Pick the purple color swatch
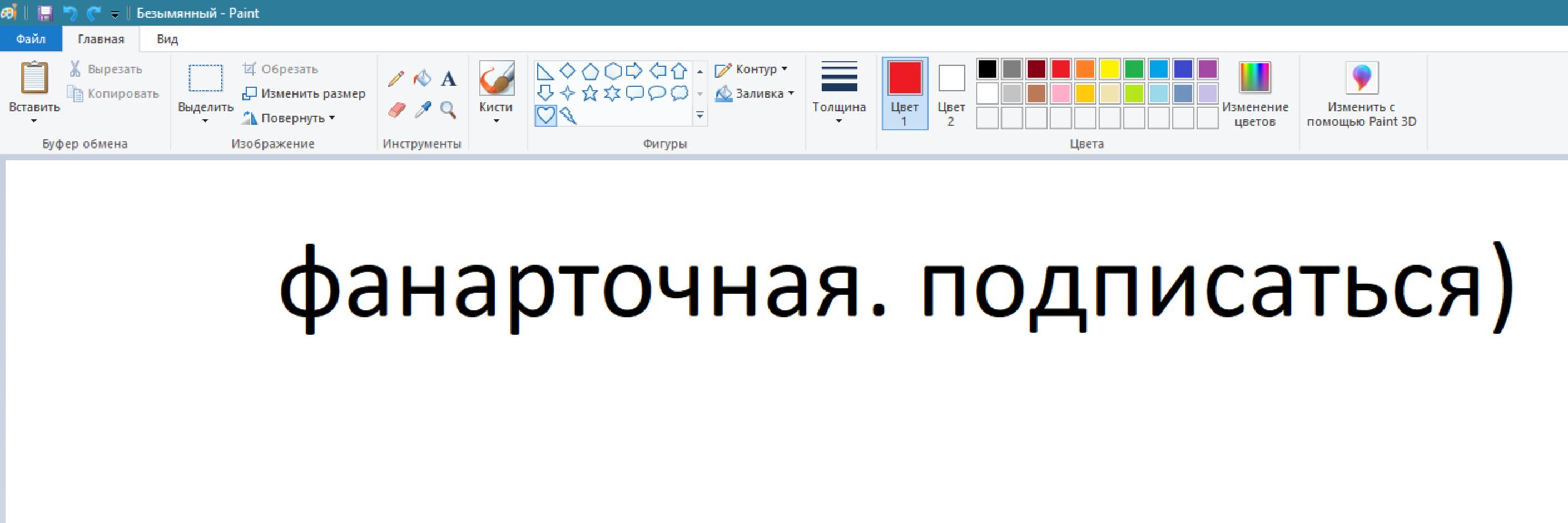 pos(1208,69)
